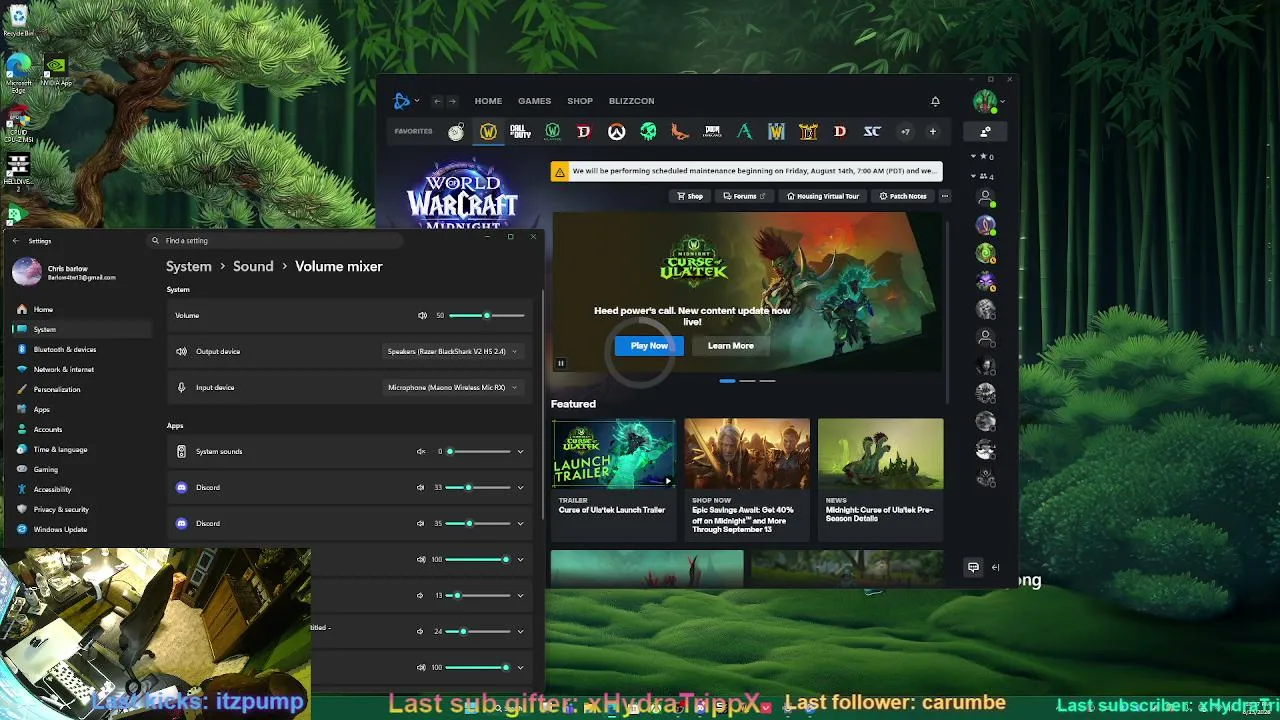Screen dimensions: 1280x720
Task: Unmute System sounds speaker icon
Action: point(421,451)
